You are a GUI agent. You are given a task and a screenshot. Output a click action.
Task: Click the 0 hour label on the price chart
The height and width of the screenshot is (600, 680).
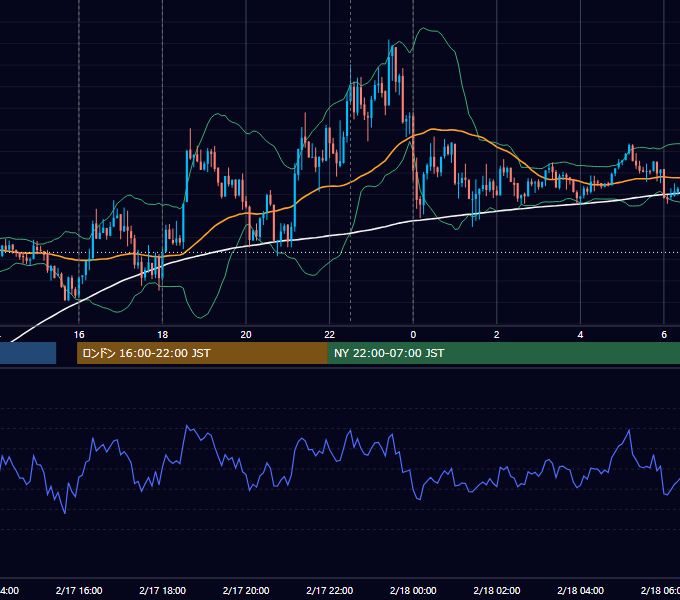click(413, 335)
